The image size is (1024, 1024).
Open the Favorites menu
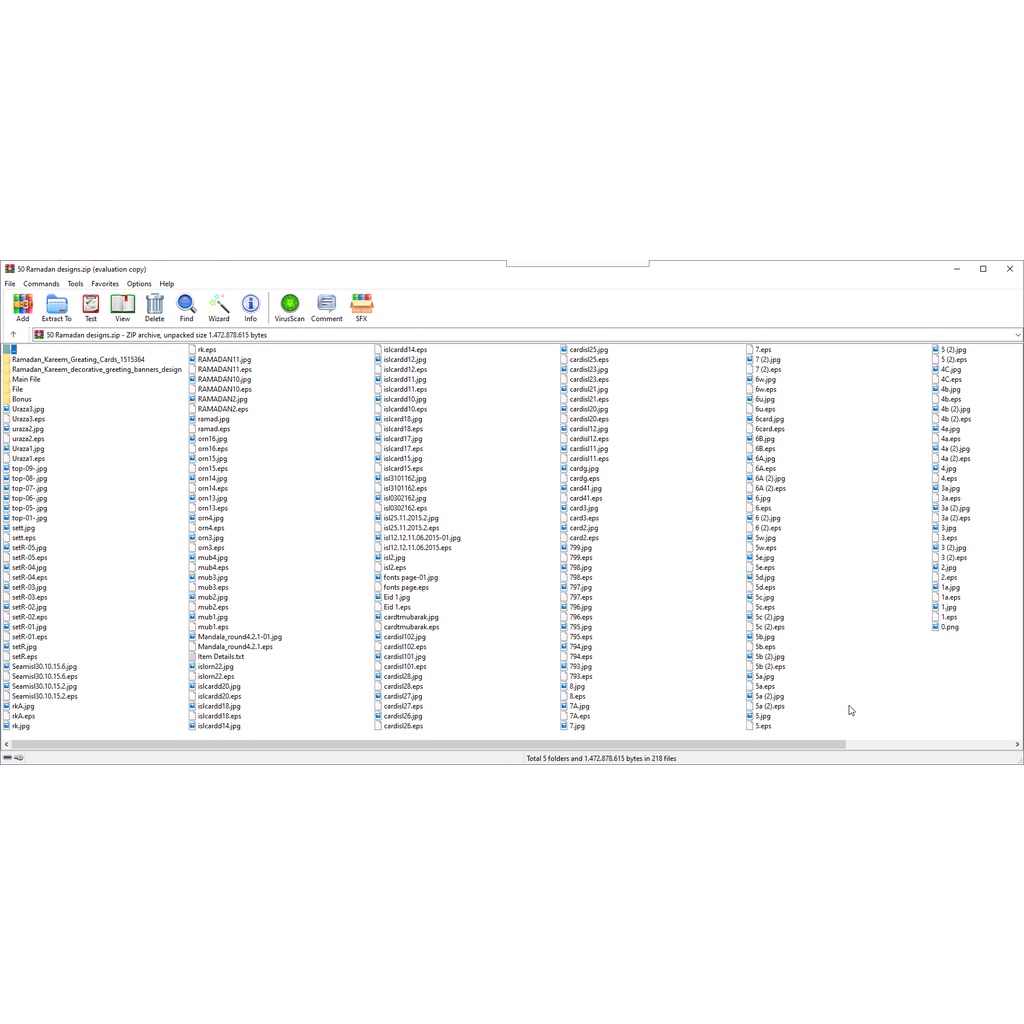[105, 284]
